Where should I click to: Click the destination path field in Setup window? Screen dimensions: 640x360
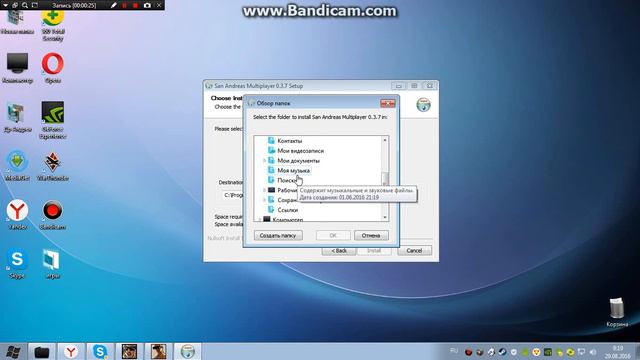233,196
